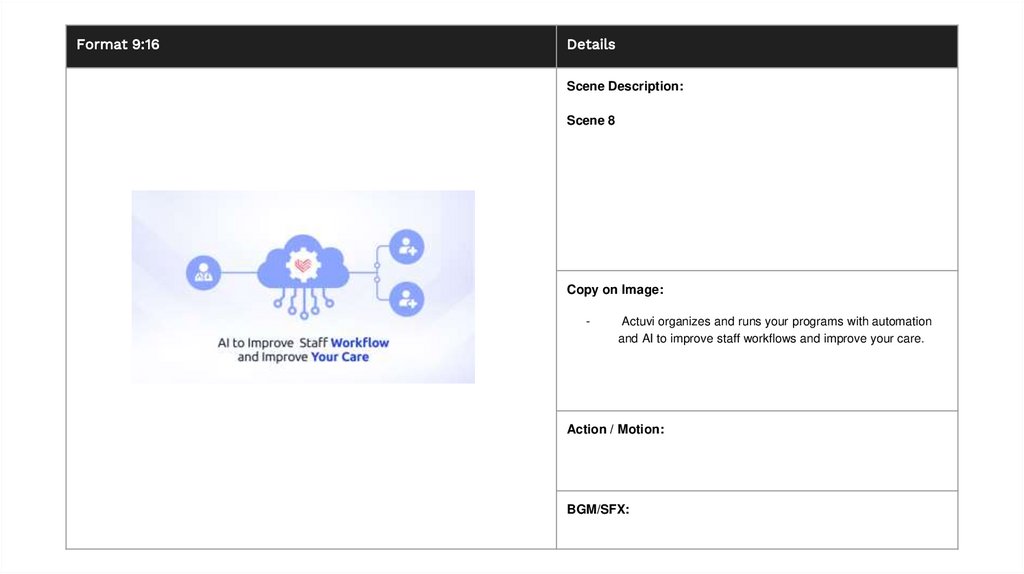The image size is (1024, 574).
Task: Select the "Details" column header
Action: (591, 45)
